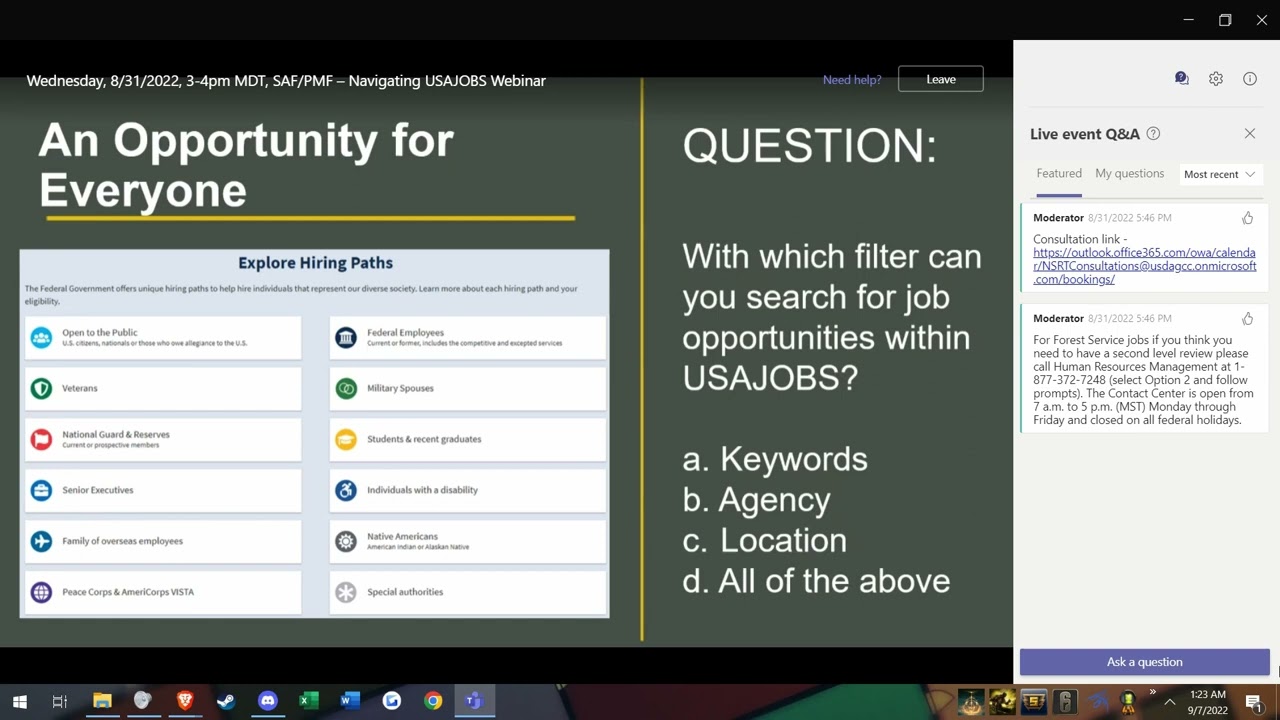Open the Teams settings gear
The width and height of the screenshot is (1280, 720).
coord(1216,79)
